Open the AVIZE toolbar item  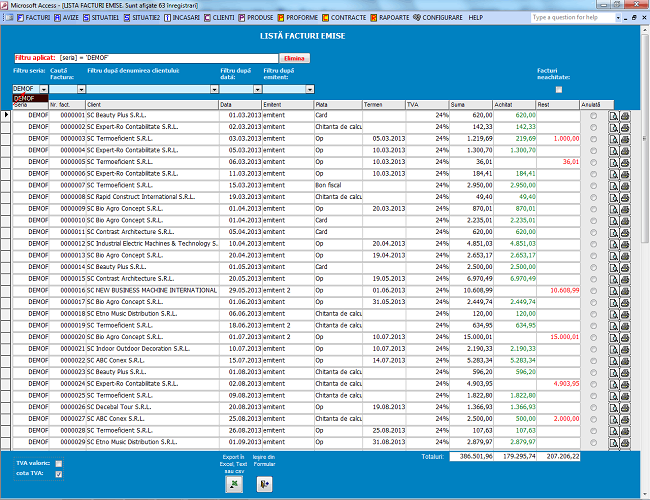coord(66,18)
